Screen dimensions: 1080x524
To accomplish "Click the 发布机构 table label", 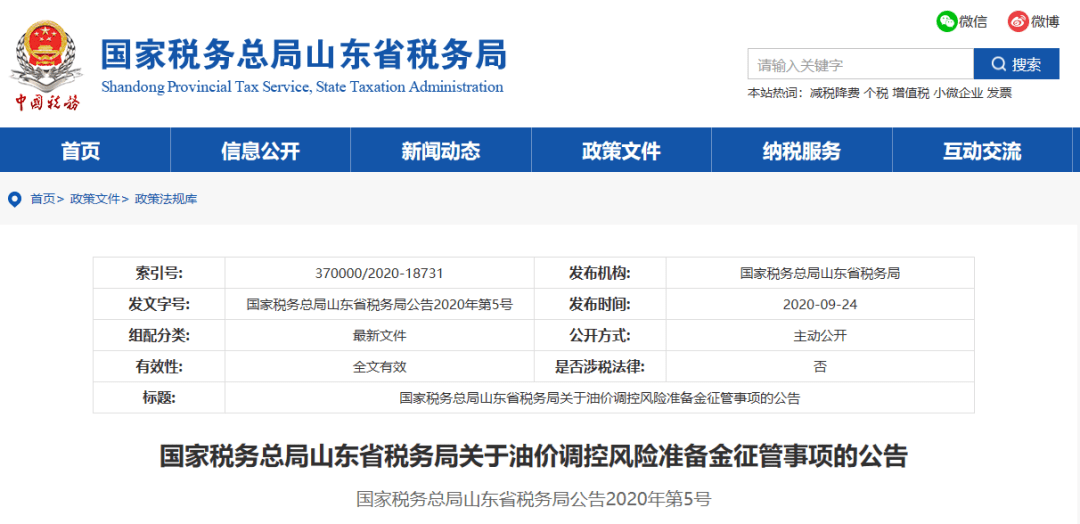I will [x=599, y=273].
